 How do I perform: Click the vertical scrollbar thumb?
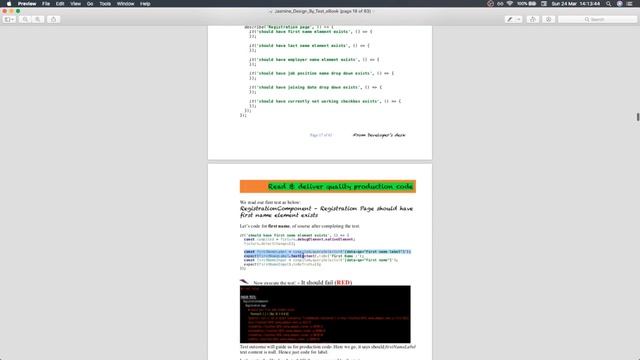coord(638,117)
